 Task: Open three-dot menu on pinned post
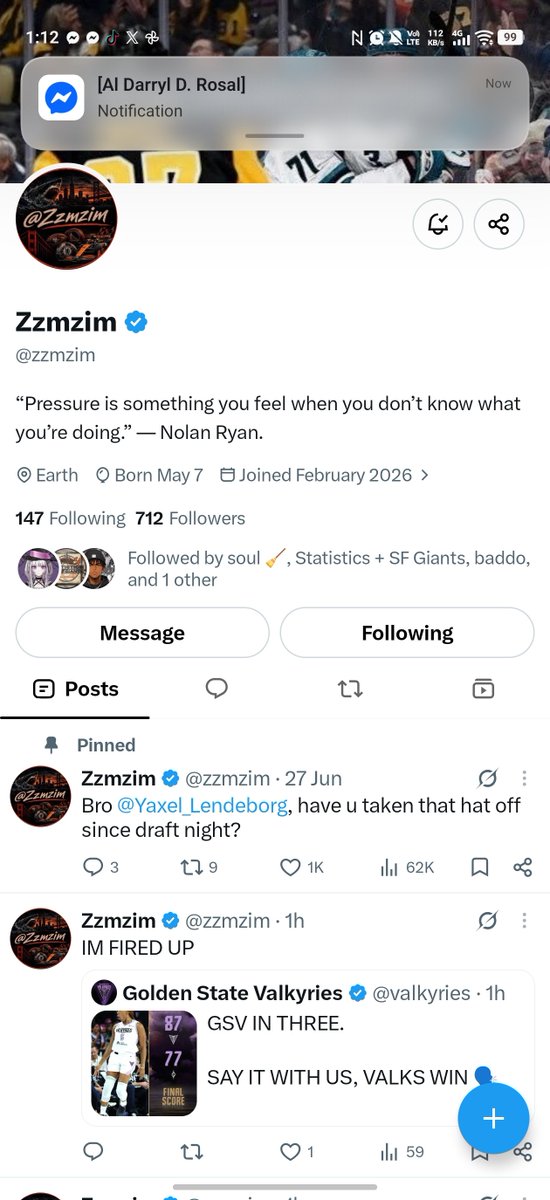tap(525, 778)
